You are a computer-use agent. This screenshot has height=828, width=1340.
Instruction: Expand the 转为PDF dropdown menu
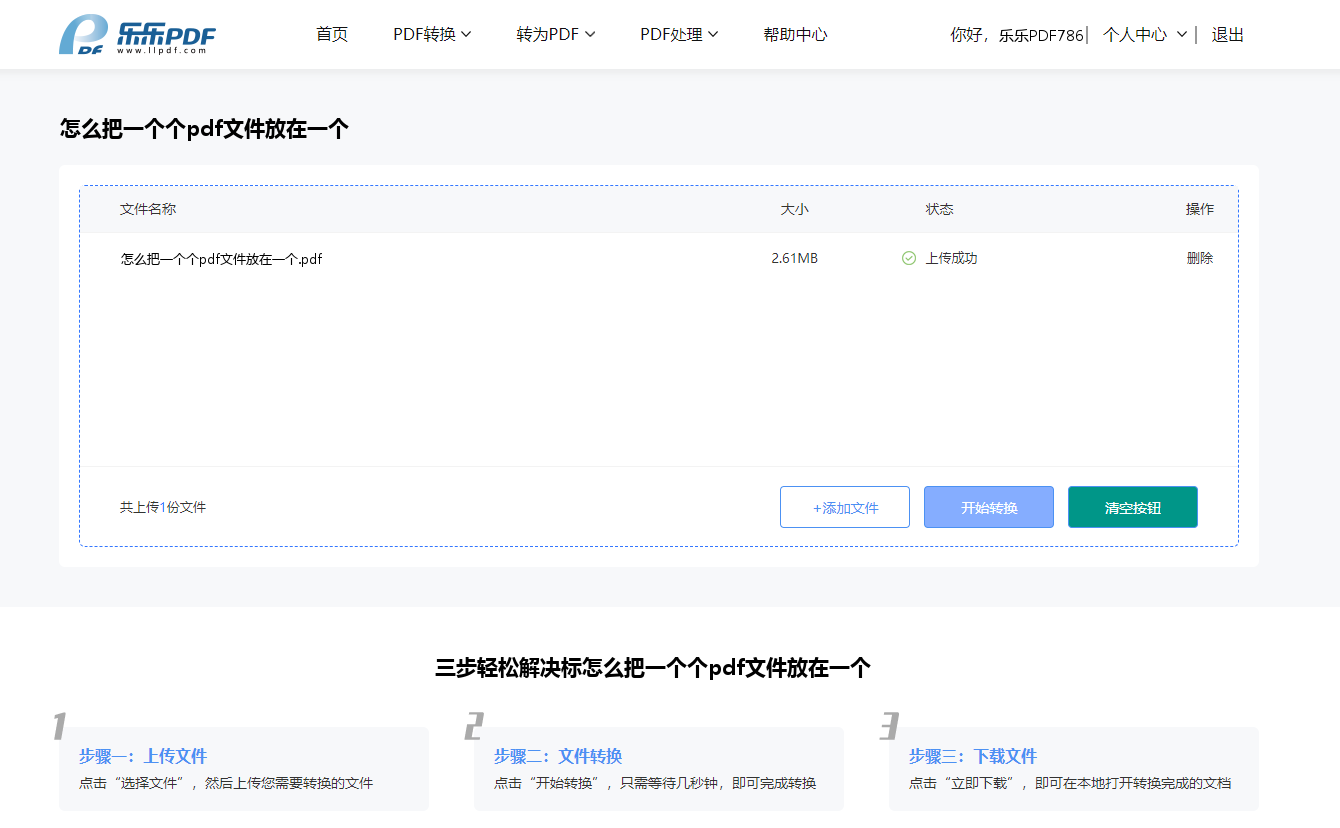pos(556,34)
